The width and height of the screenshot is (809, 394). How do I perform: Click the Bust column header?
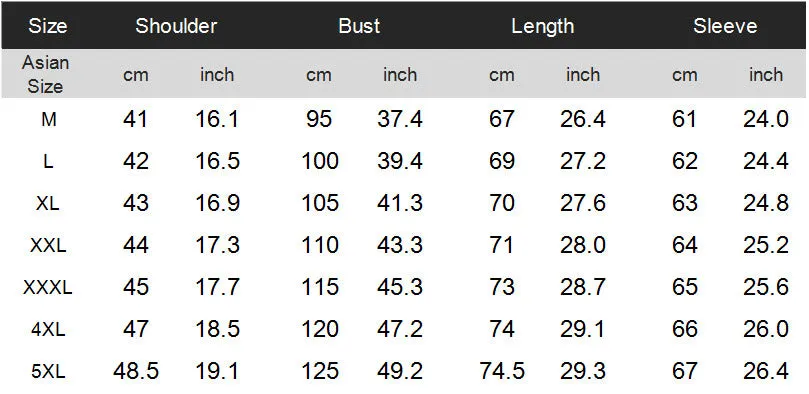(359, 26)
